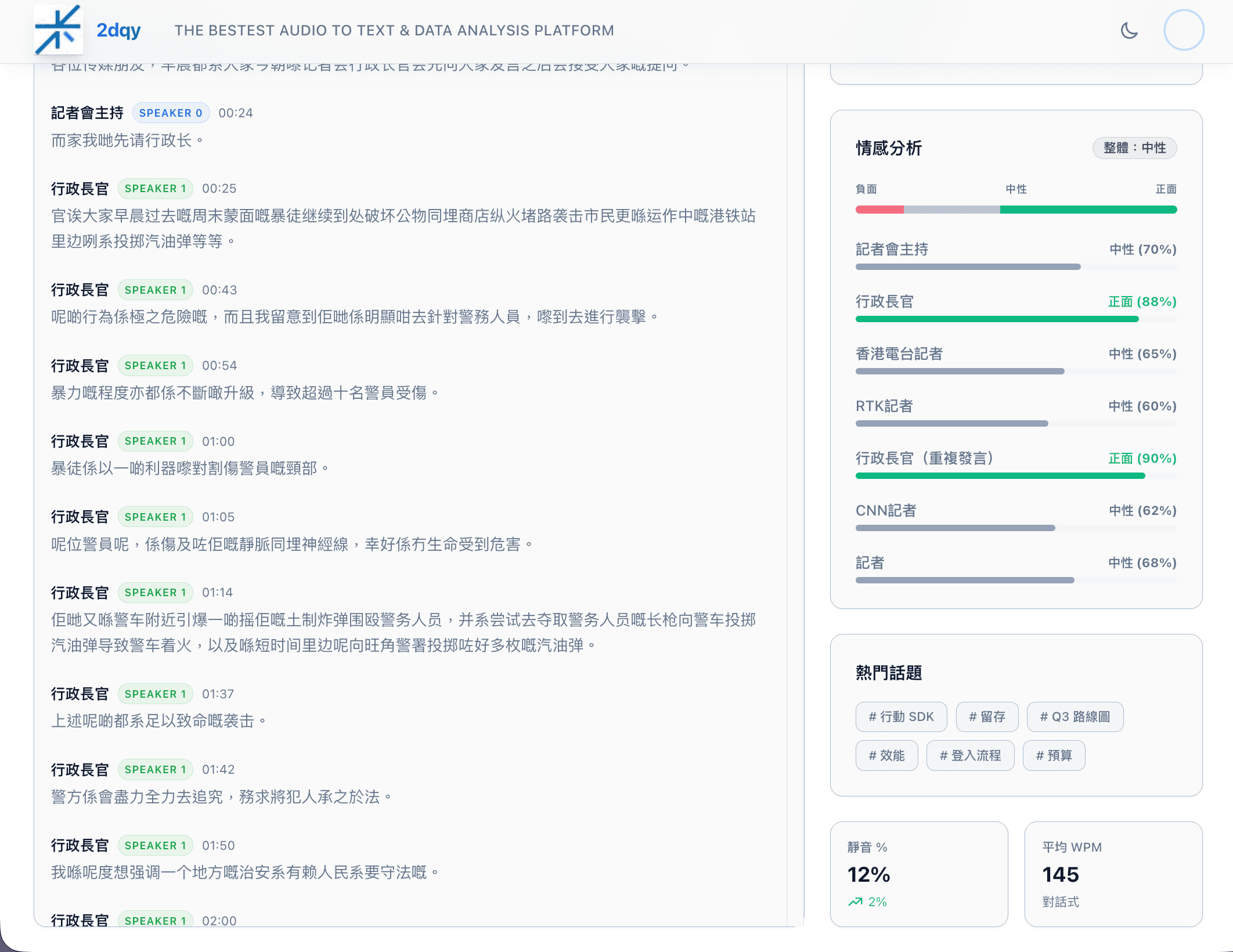Jump to timestamp 00:24

coord(236,113)
